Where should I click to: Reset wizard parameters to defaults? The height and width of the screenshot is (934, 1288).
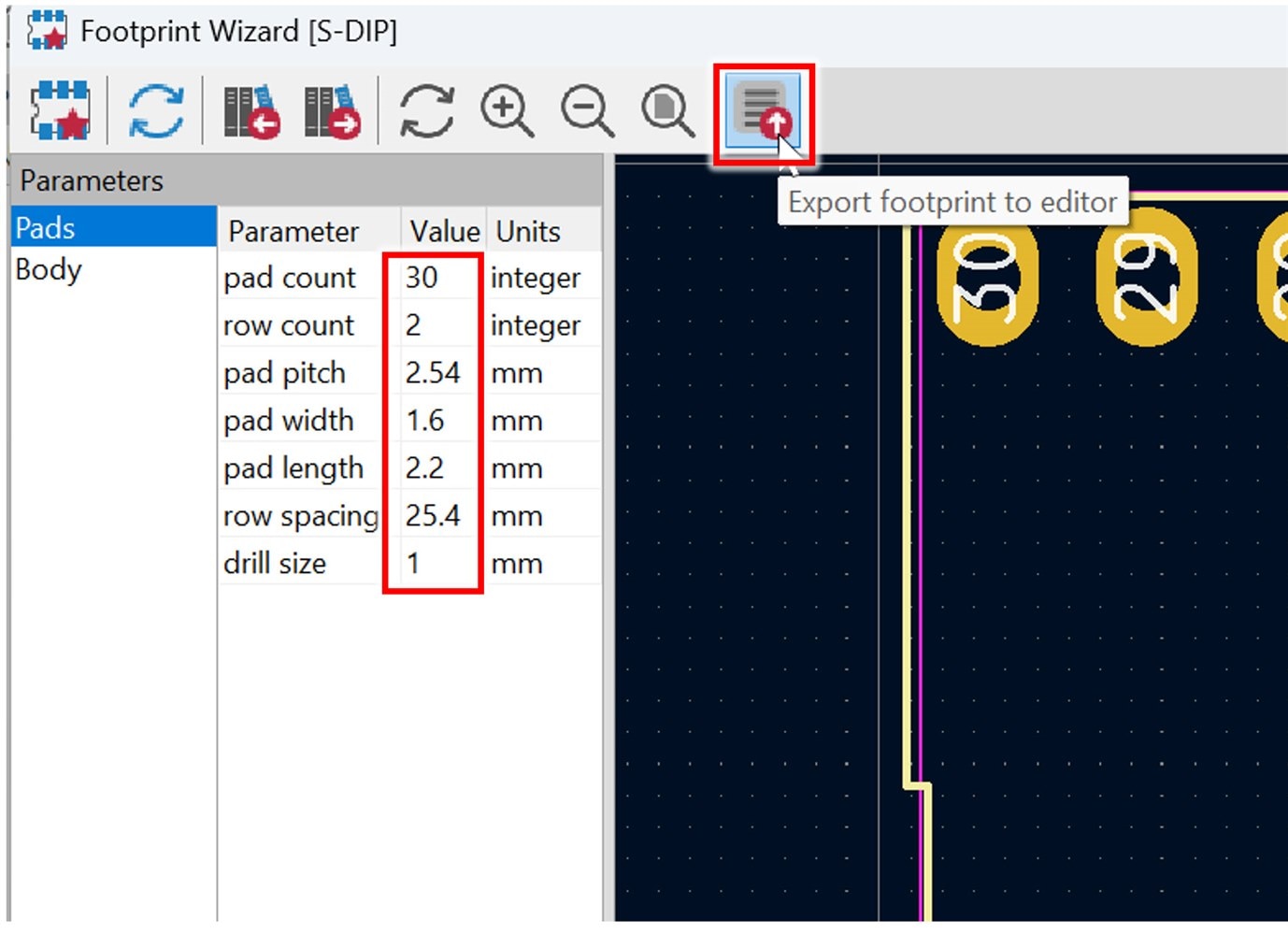point(155,110)
